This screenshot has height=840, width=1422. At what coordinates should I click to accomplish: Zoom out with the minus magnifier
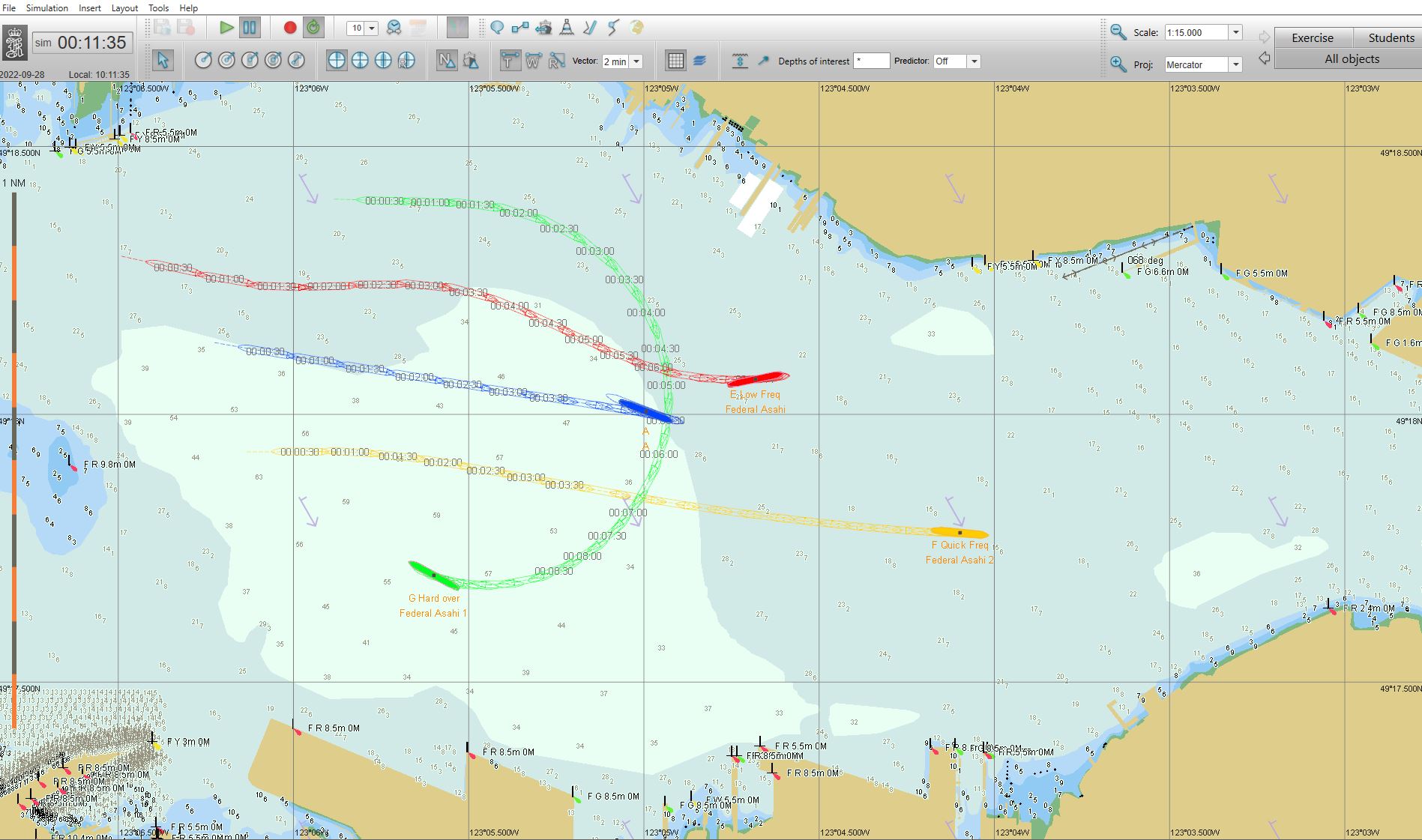point(1118,32)
